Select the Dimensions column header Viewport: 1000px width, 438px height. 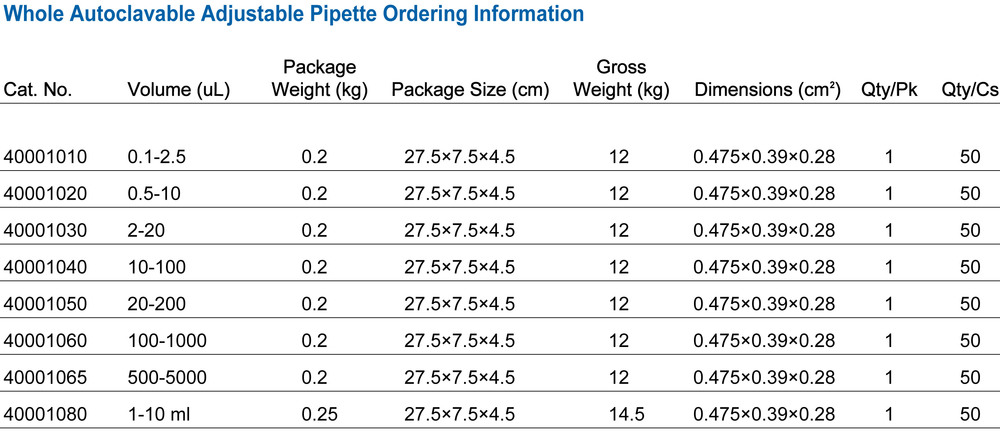click(768, 91)
